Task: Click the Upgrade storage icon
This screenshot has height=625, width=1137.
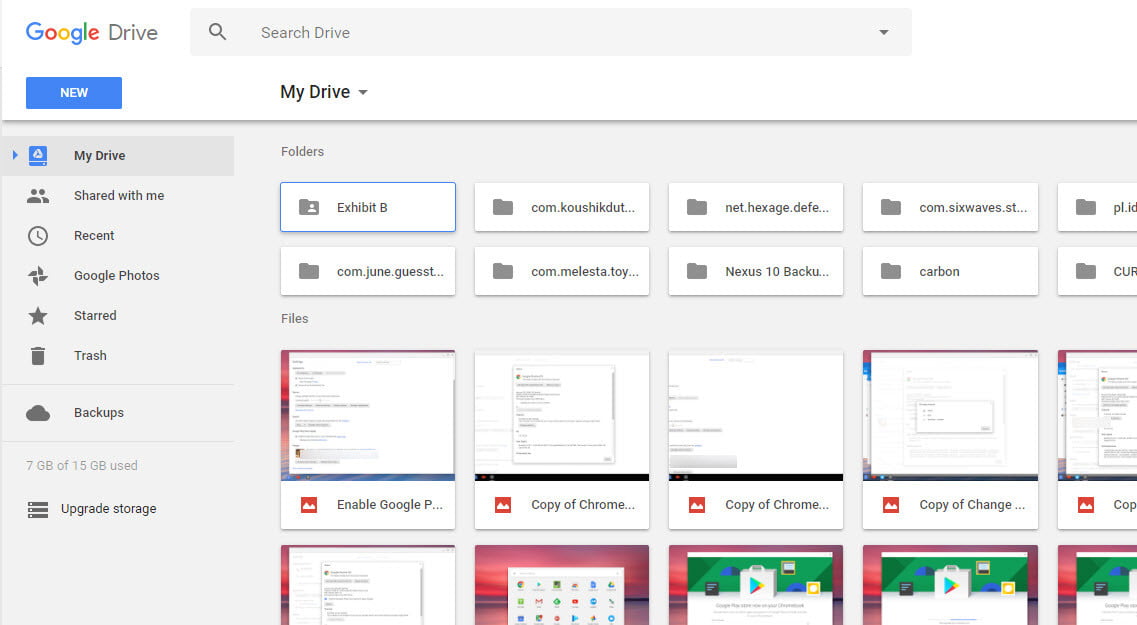Action: [x=38, y=508]
